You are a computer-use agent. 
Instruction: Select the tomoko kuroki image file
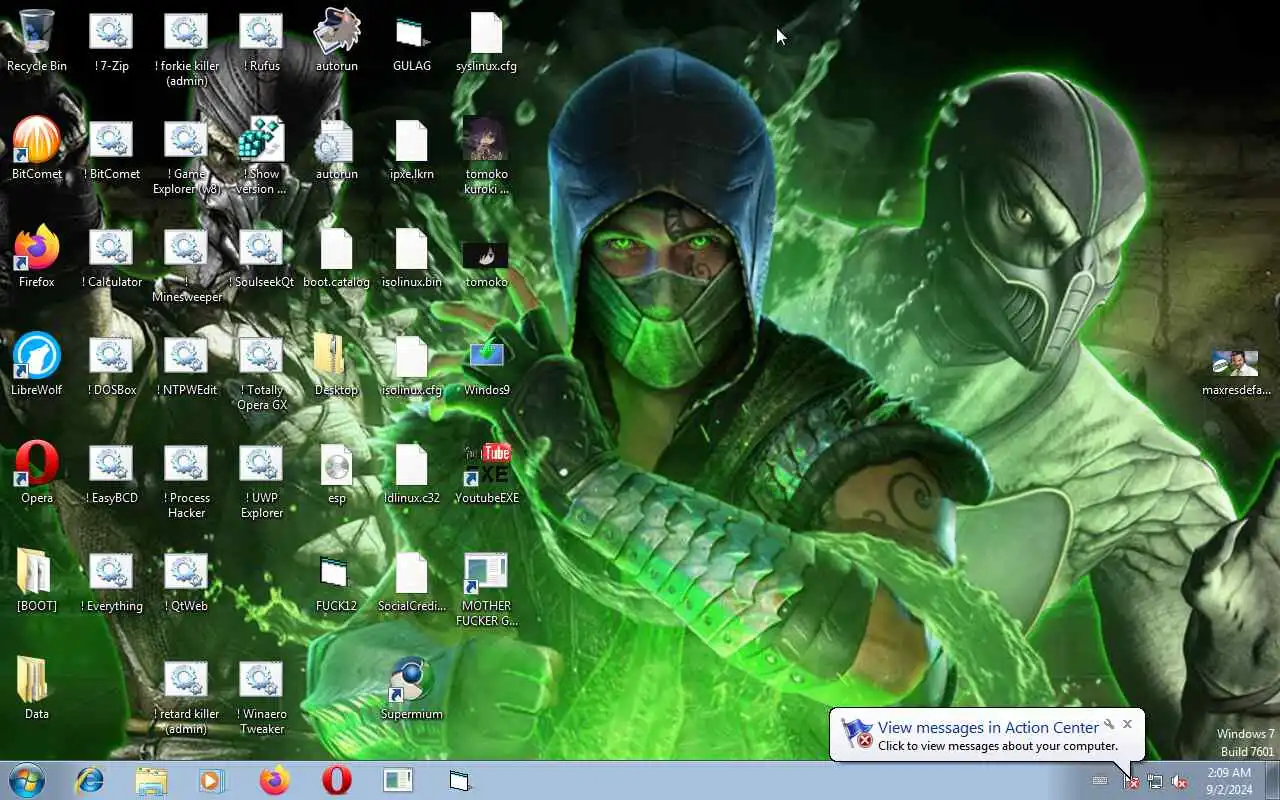tap(487, 156)
